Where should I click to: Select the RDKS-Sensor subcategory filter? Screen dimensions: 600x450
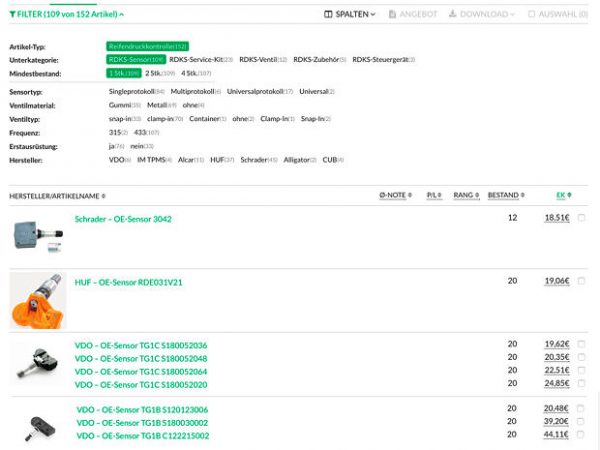(136, 59)
